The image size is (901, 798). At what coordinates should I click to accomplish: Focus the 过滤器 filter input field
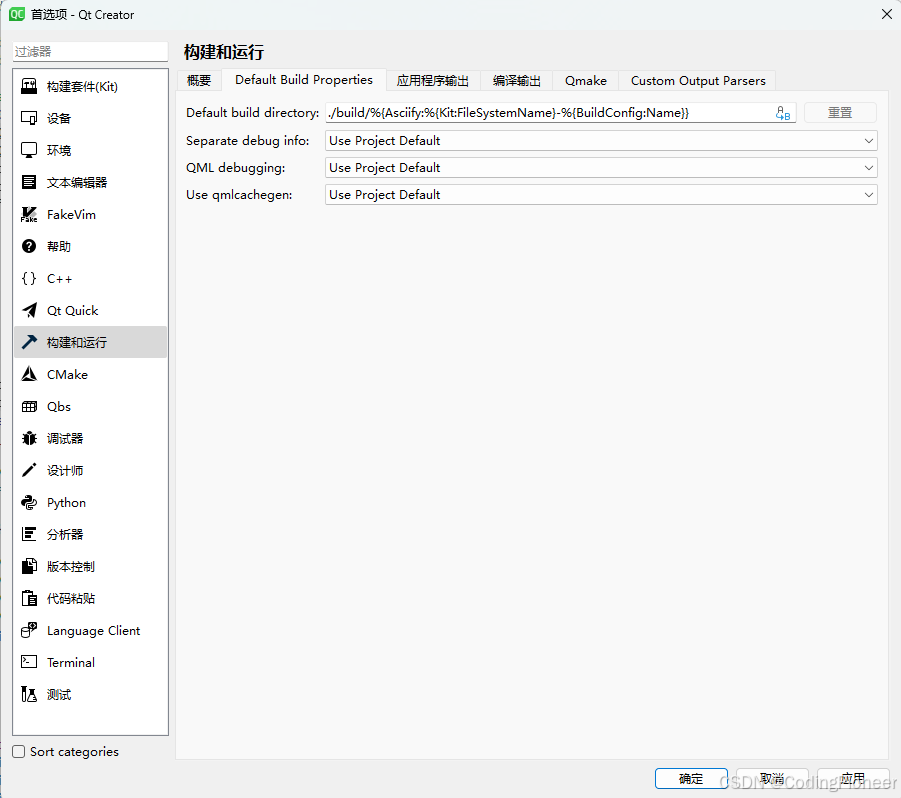point(90,52)
